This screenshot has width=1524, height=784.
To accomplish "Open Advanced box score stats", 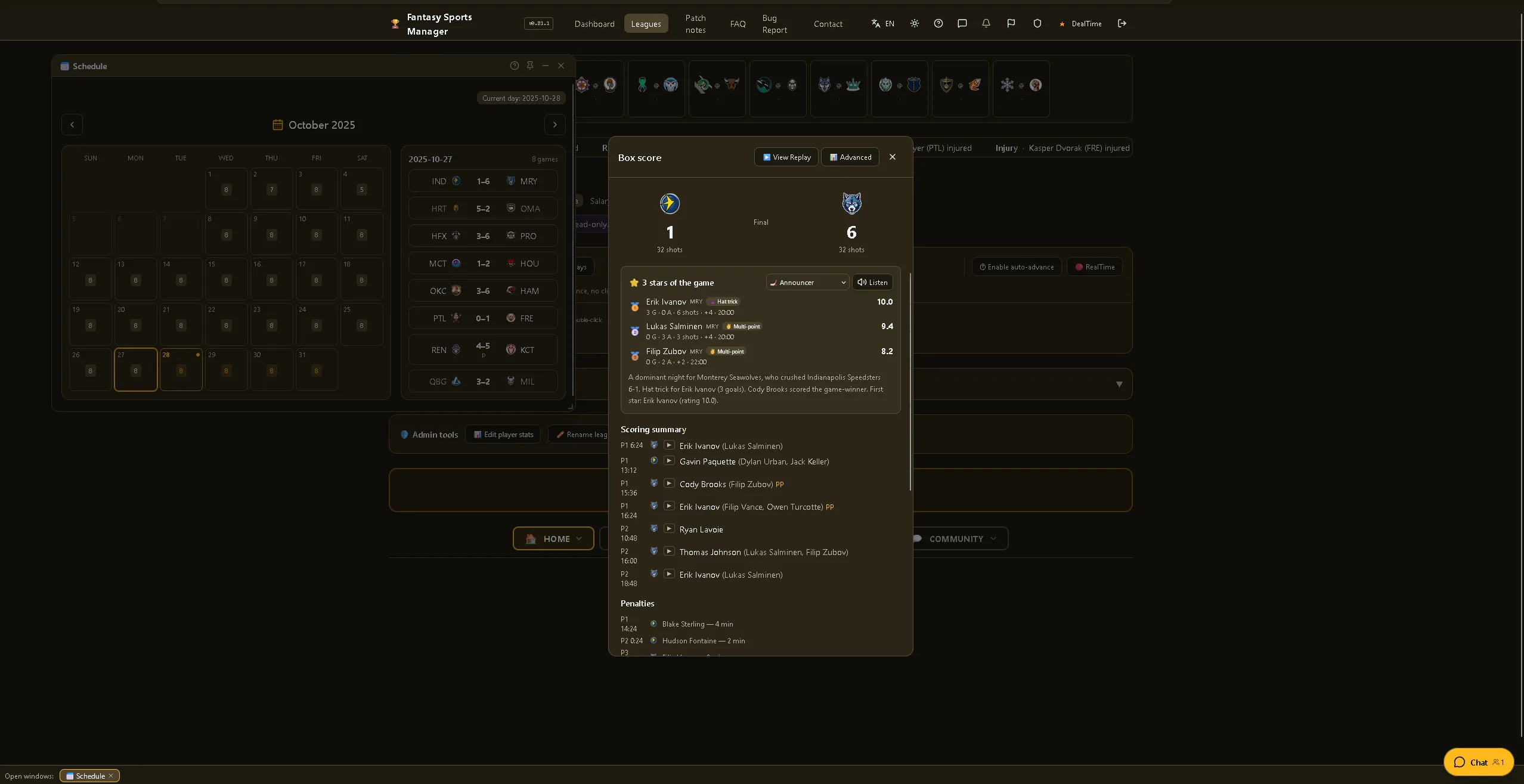I will click(850, 157).
